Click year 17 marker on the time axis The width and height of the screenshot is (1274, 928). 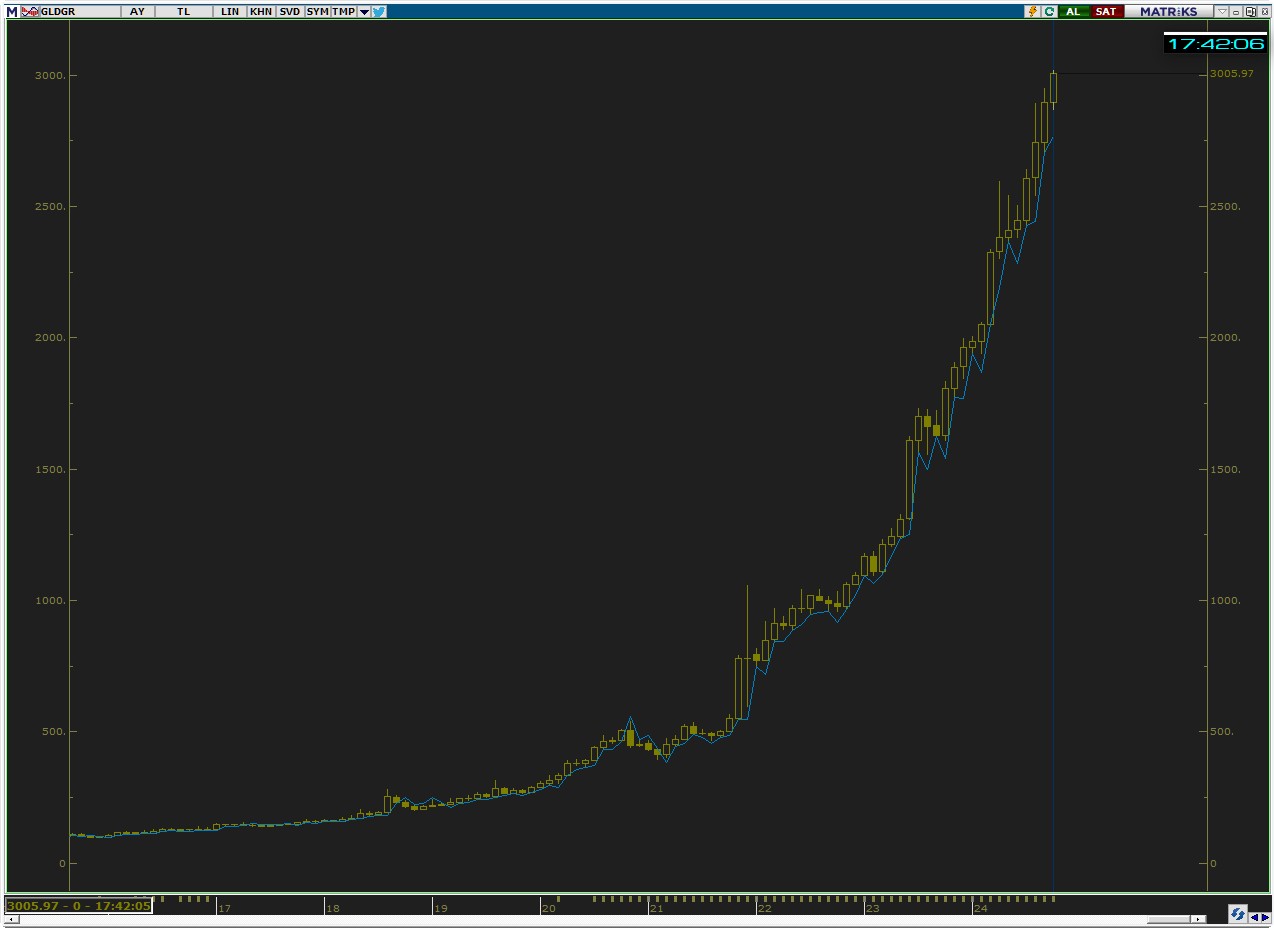click(225, 908)
